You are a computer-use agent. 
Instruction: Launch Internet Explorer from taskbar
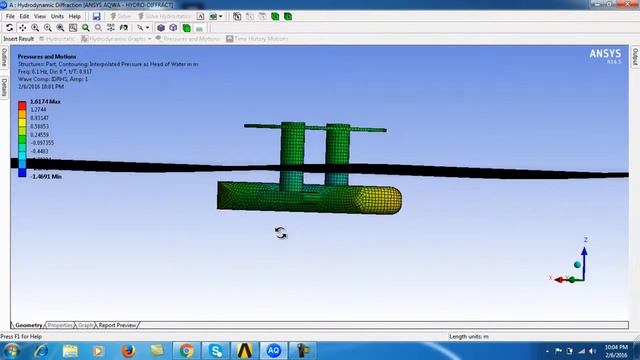pos(41,351)
